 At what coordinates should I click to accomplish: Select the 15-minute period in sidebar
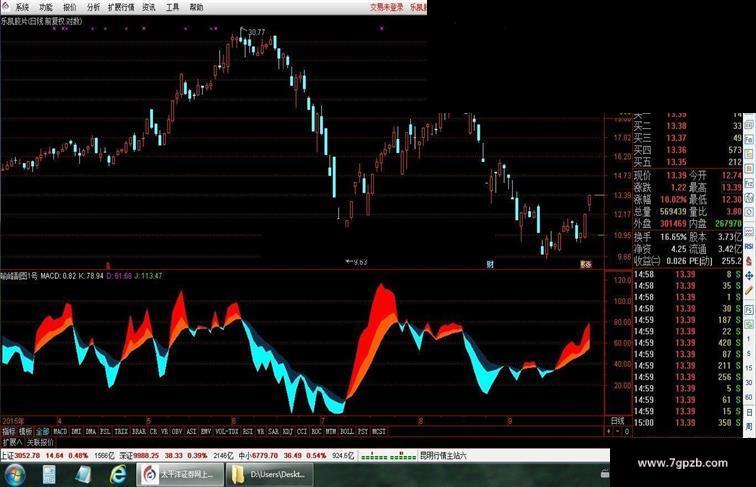[749, 368]
